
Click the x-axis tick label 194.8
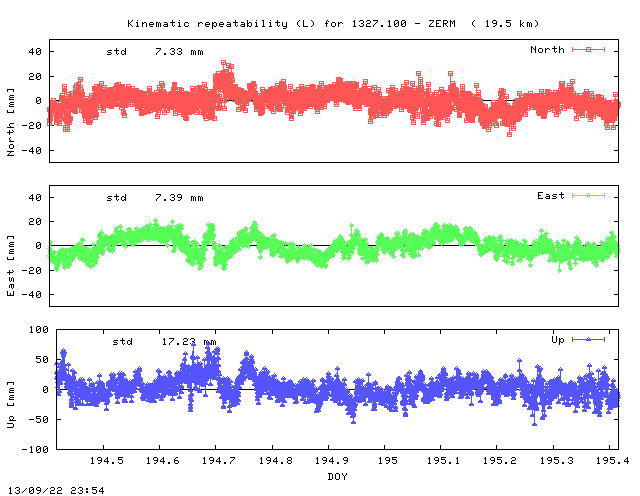tap(276, 461)
